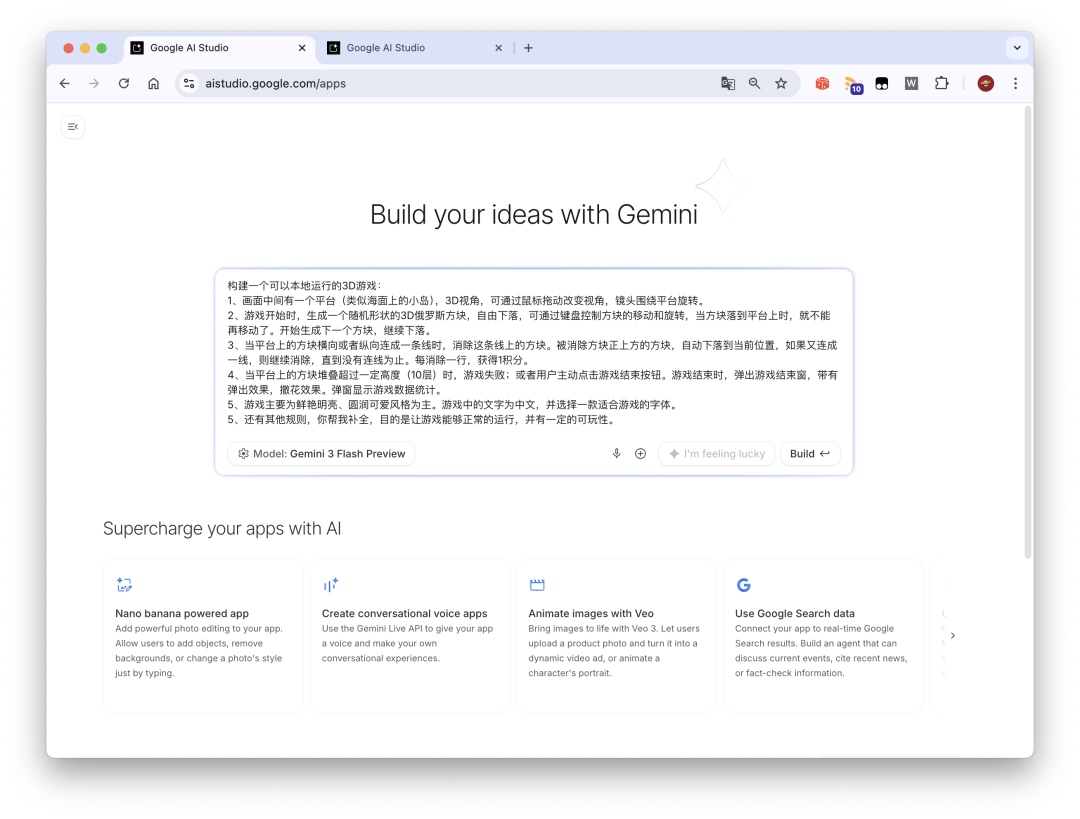The width and height of the screenshot is (1080, 819).
Task: Click the Veo clapperboard icon
Action: (x=537, y=585)
